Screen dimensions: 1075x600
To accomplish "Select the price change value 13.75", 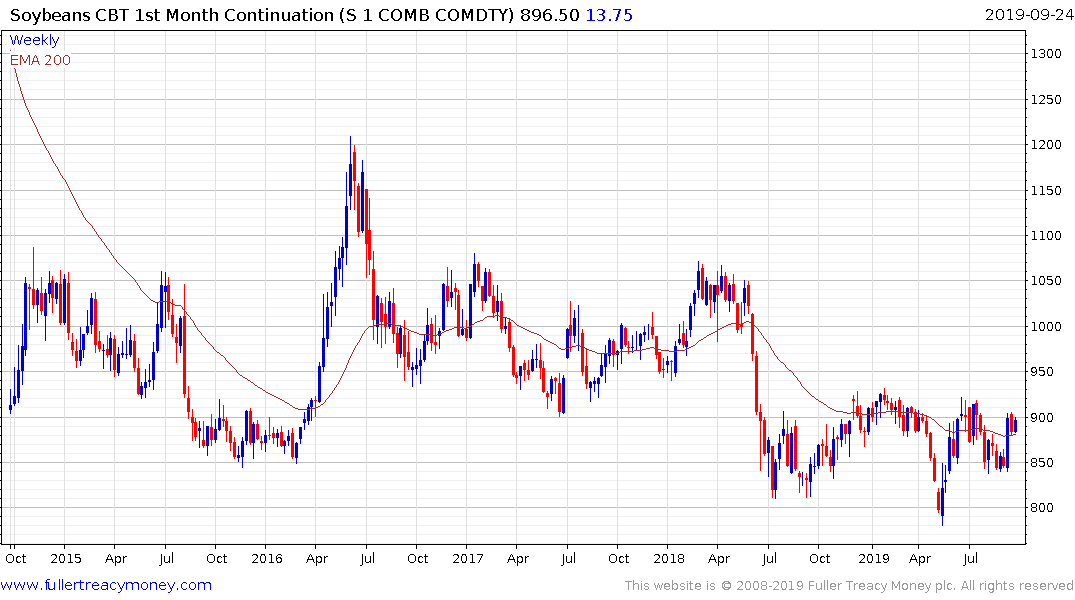I will pos(609,15).
